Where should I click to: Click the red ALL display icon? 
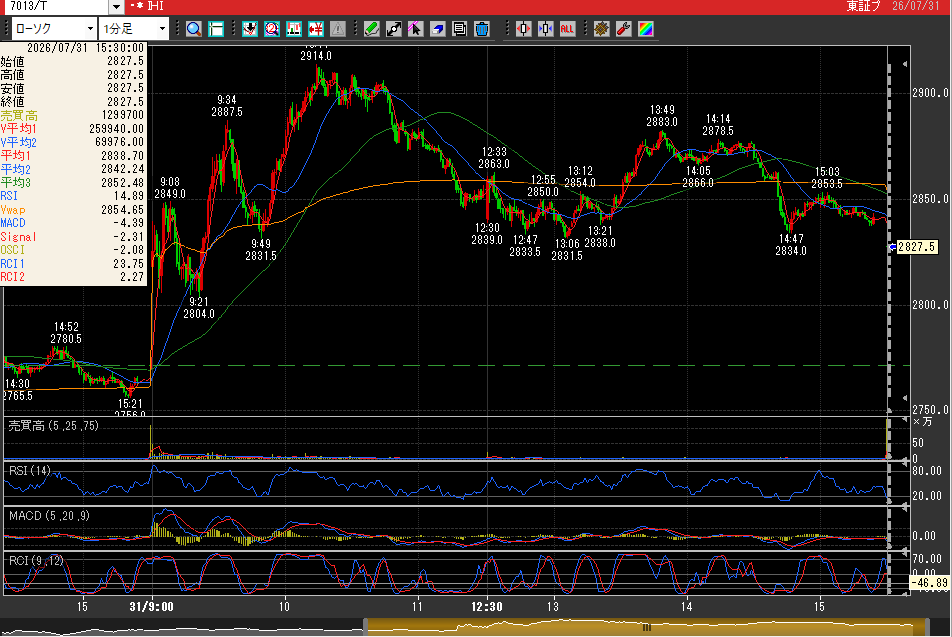pyautogui.click(x=567, y=29)
